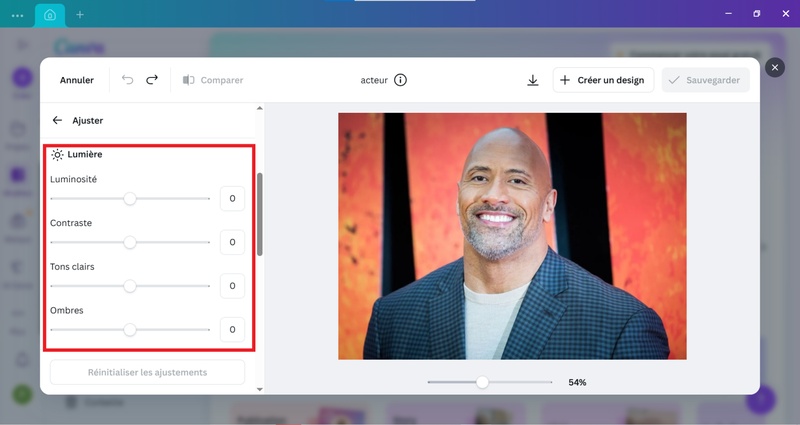Click the zoom slider below the image

coord(482,382)
